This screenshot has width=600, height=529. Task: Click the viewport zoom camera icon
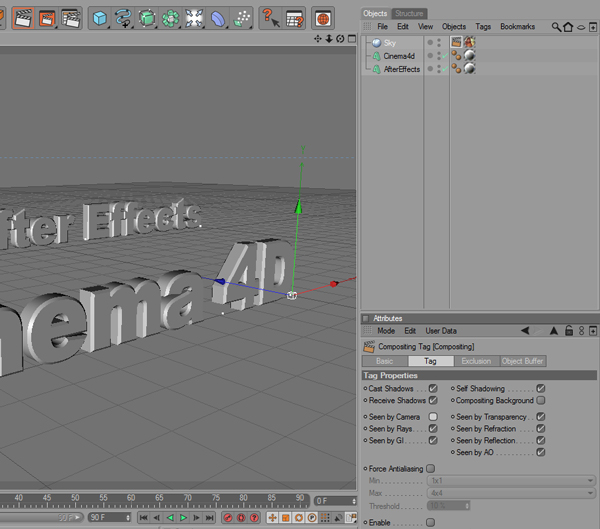pos(329,39)
